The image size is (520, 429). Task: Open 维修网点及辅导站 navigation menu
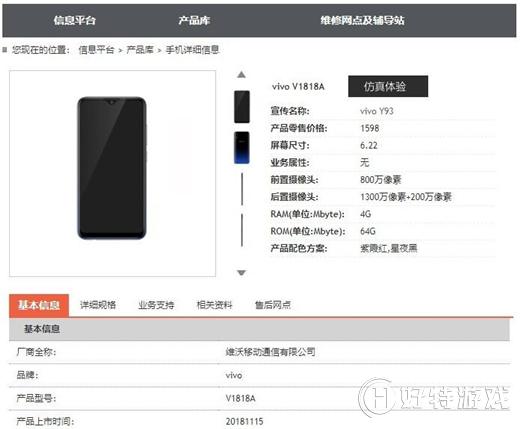click(x=362, y=20)
